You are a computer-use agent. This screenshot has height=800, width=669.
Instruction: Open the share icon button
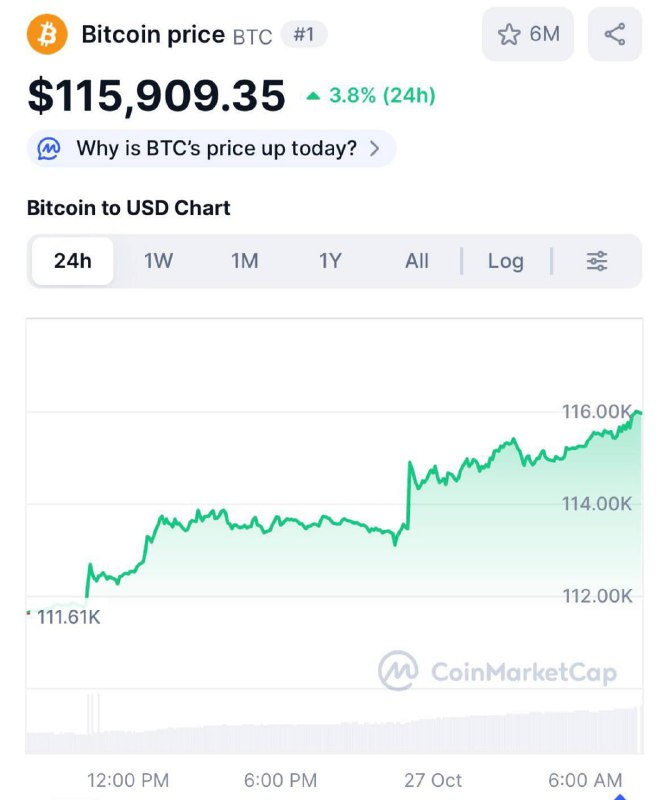615,35
